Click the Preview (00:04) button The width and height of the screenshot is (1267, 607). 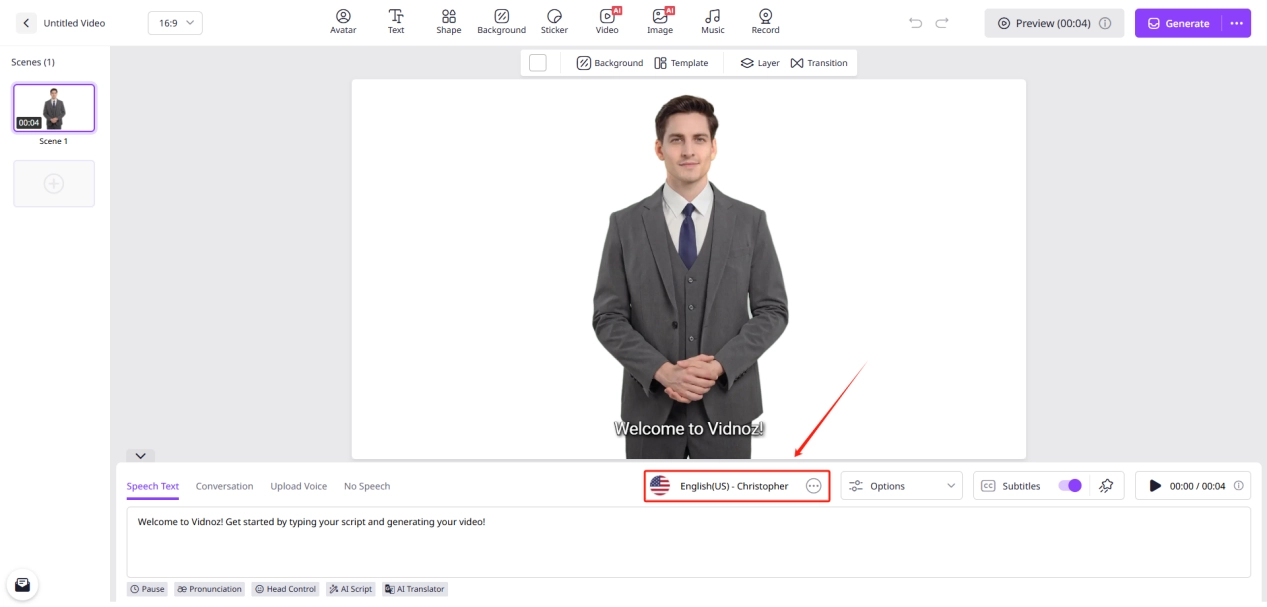[1053, 23]
